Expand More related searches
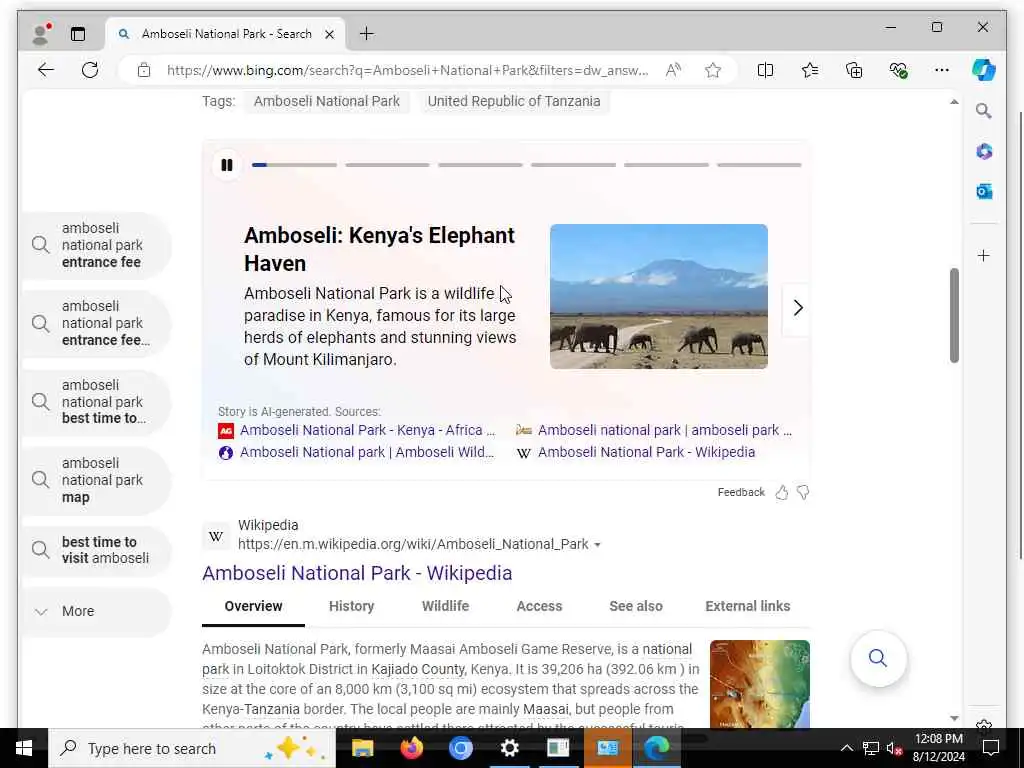 97,611
